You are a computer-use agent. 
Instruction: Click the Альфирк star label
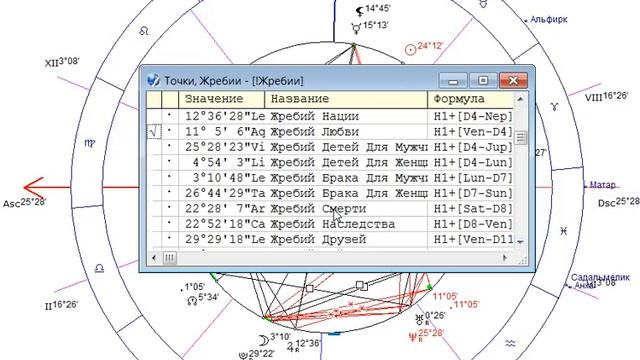549,19
